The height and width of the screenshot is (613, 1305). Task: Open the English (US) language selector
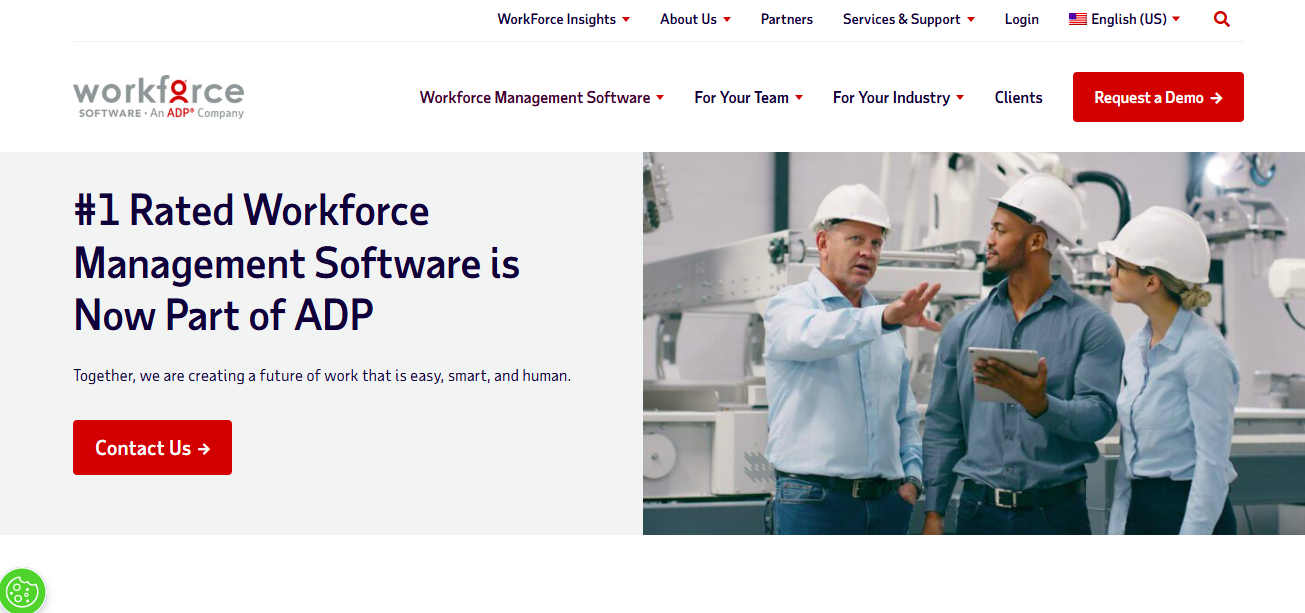1124,19
